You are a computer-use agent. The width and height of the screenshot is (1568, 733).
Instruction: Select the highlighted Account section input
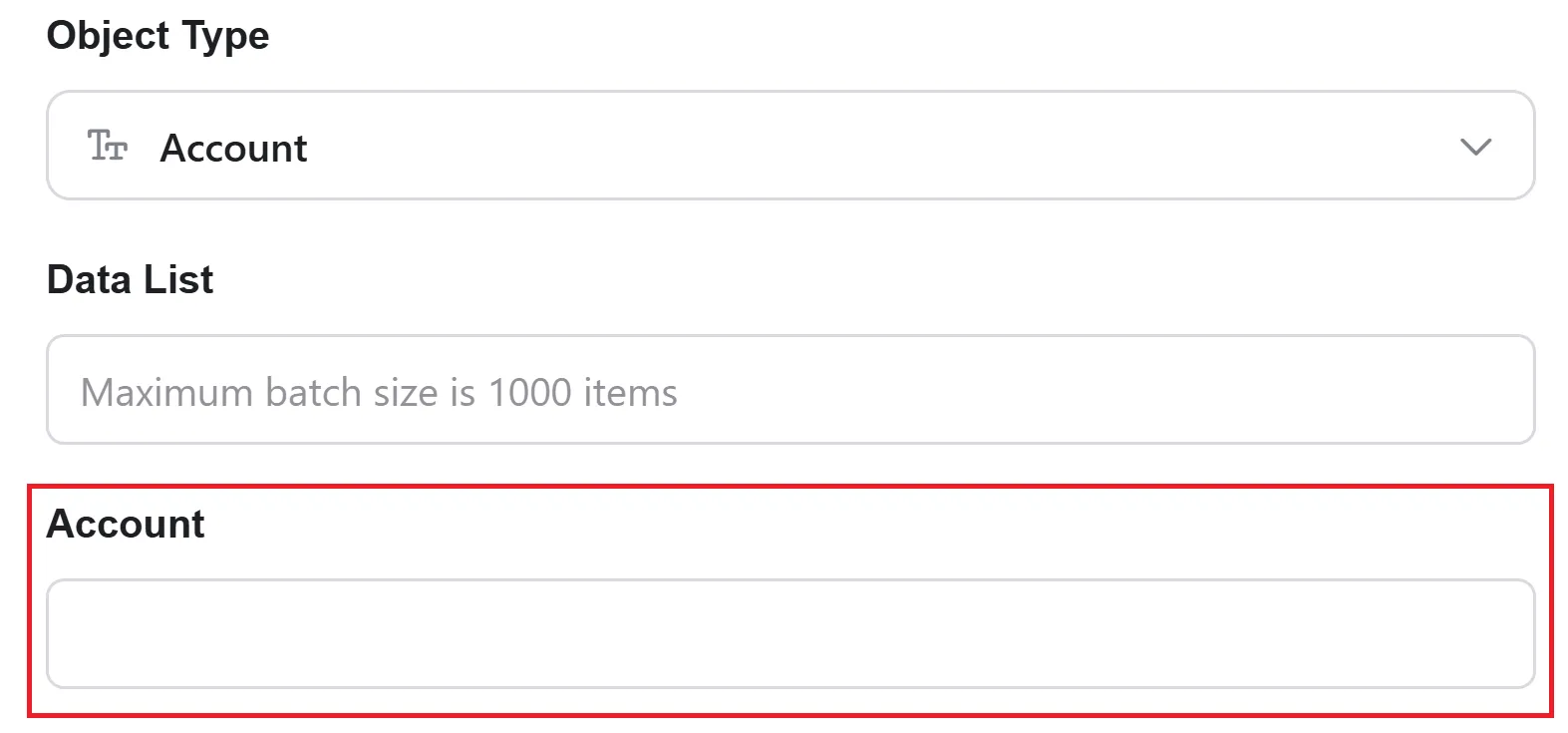[x=790, y=633]
